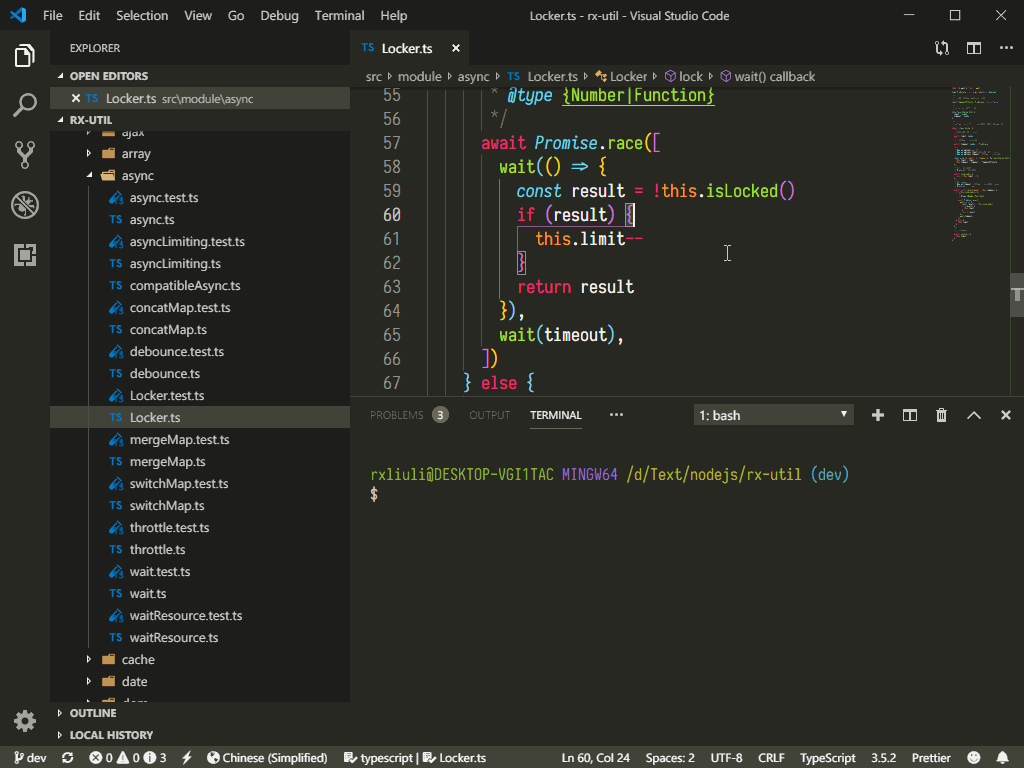Open the Search panel in the activity bar
This screenshot has height=768, width=1024.
[x=25, y=104]
